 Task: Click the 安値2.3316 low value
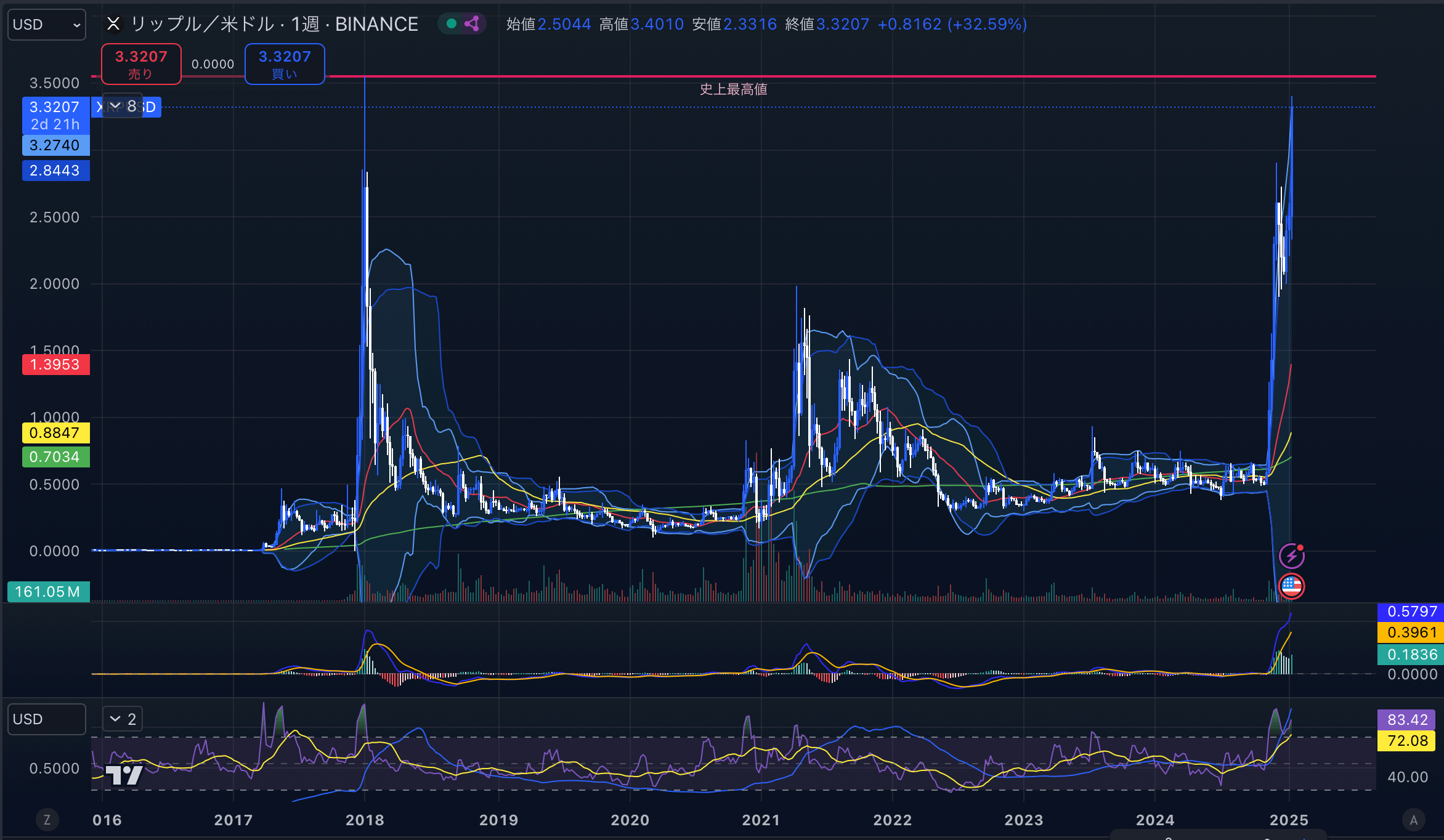[734, 24]
